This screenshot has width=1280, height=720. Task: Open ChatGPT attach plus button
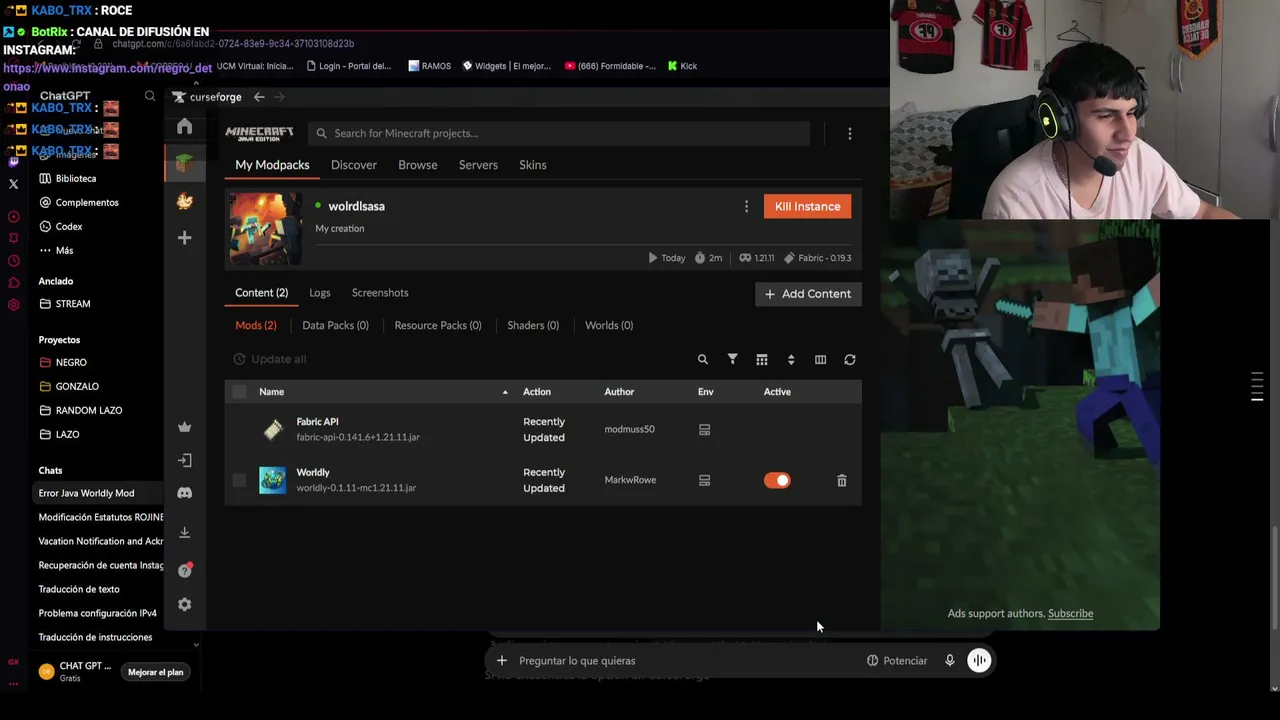502,661
